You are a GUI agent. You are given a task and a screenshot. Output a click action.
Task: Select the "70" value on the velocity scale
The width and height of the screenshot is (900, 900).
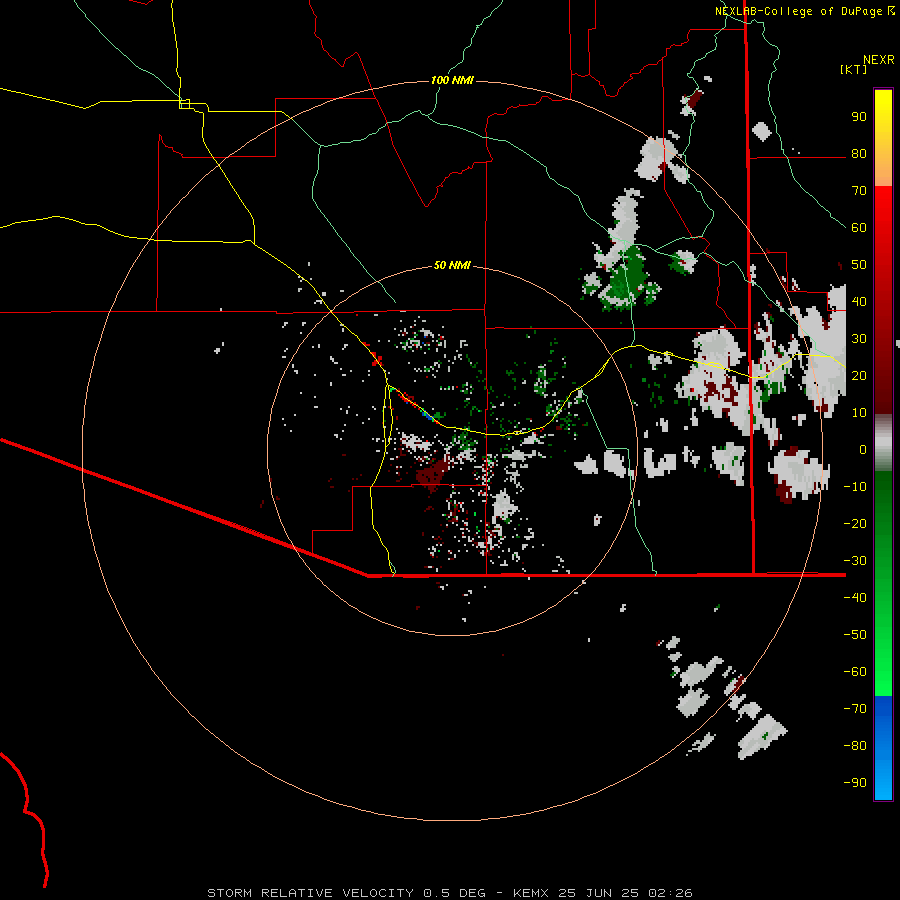pos(859,191)
